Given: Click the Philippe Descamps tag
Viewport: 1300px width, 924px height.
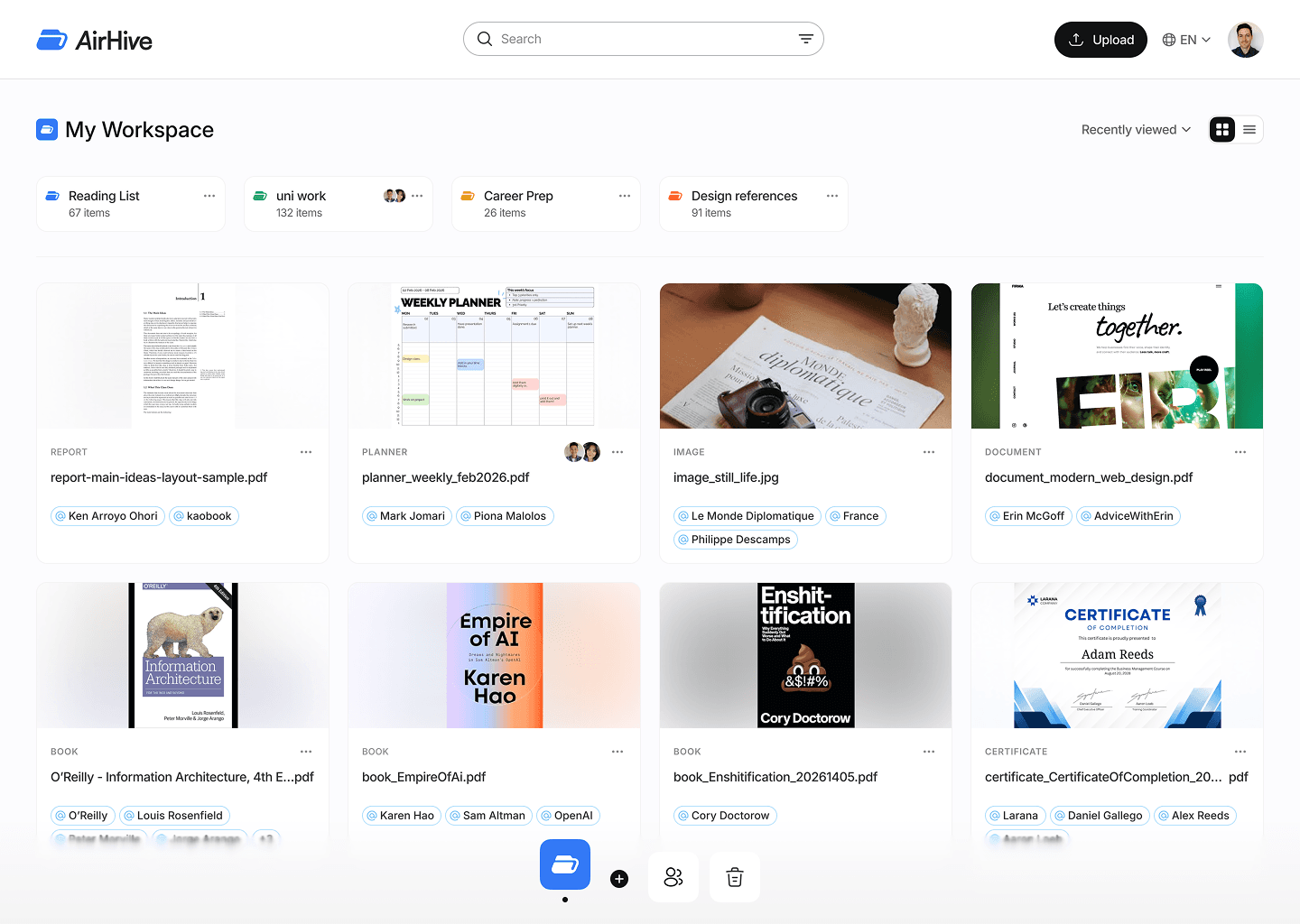Looking at the screenshot, I should tap(736, 540).
